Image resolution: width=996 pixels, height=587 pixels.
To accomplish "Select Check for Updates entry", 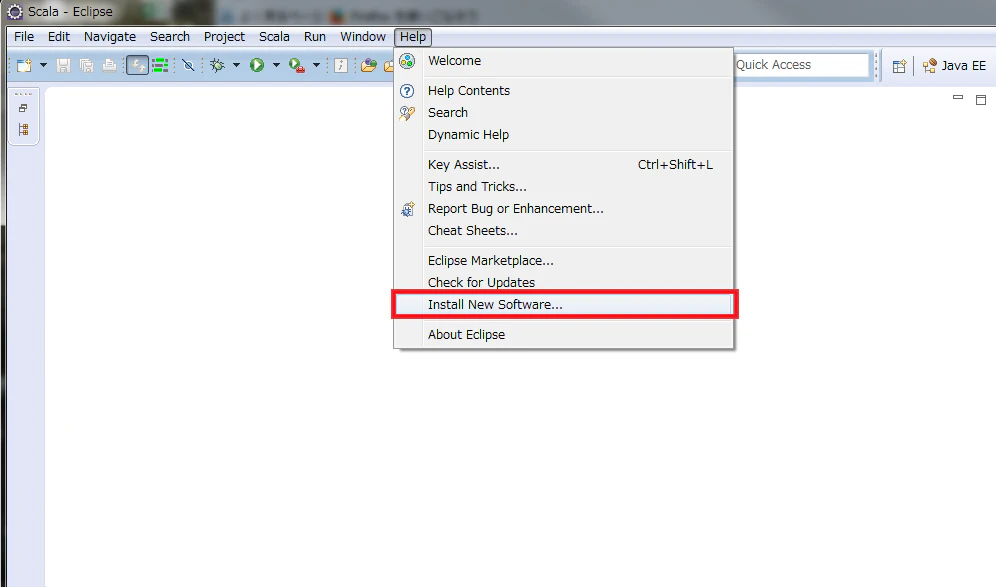I will [x=563, y=282].
